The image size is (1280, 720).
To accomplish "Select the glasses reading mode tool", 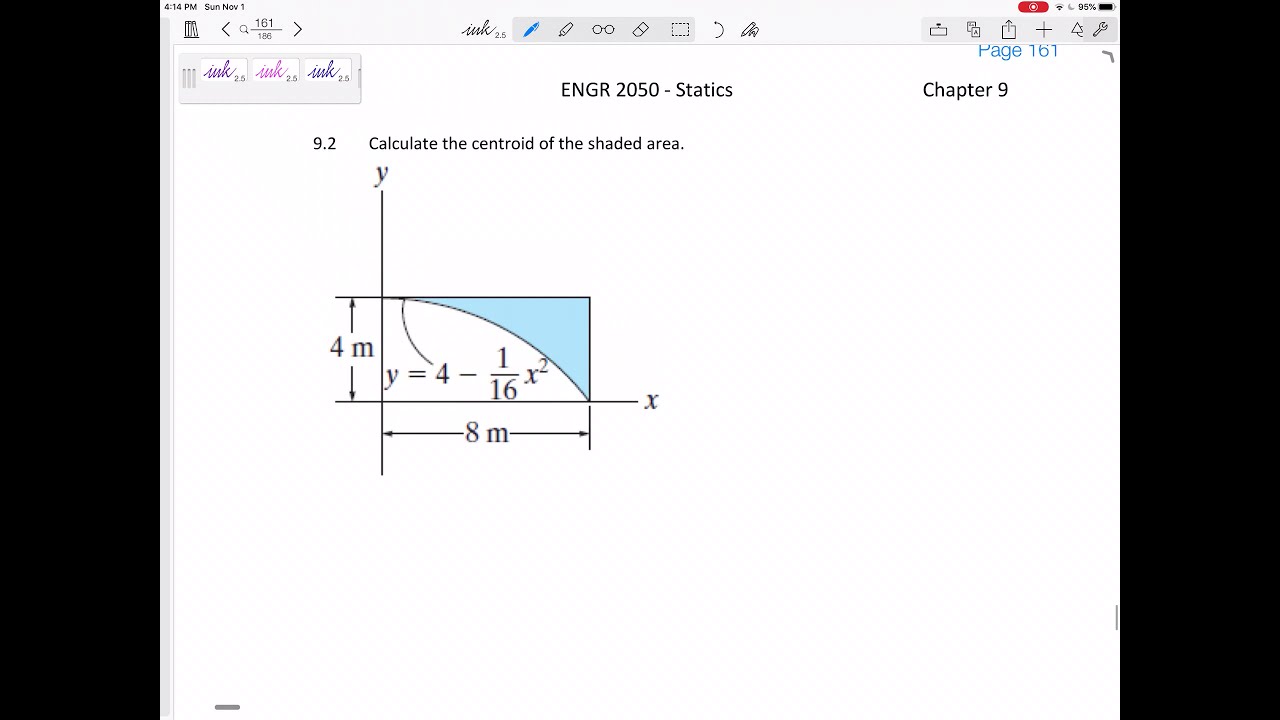I will pos(603,30).
